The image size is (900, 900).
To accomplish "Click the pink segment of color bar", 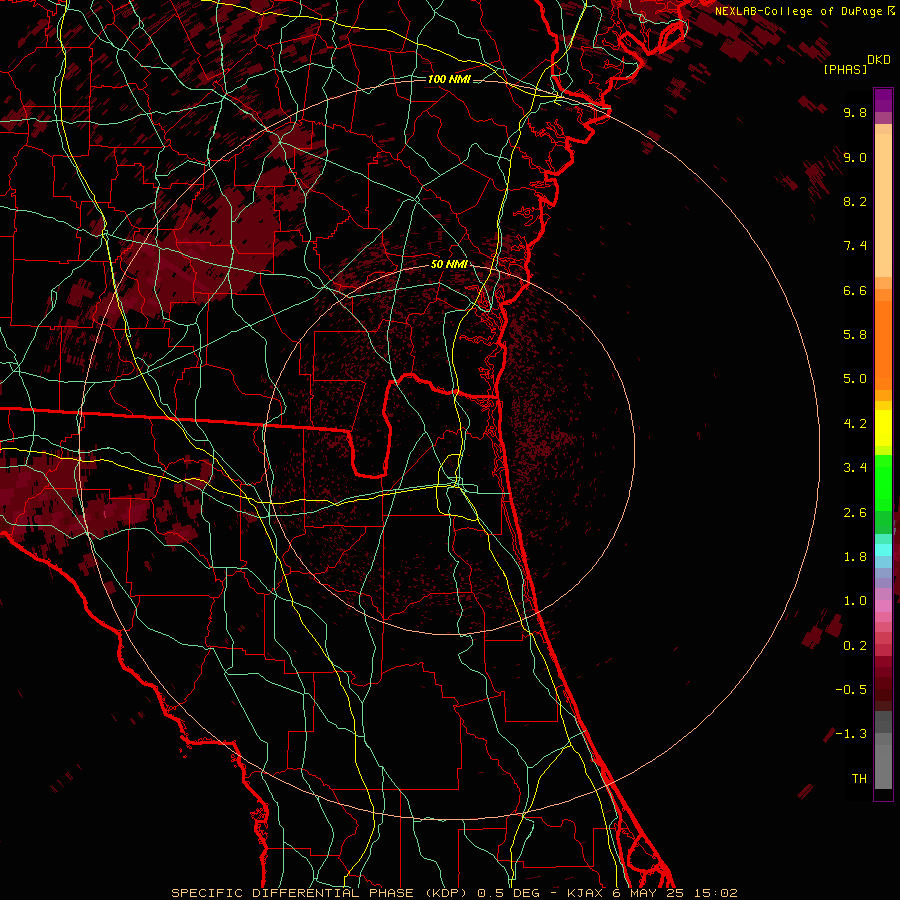I will click(883, 606).
